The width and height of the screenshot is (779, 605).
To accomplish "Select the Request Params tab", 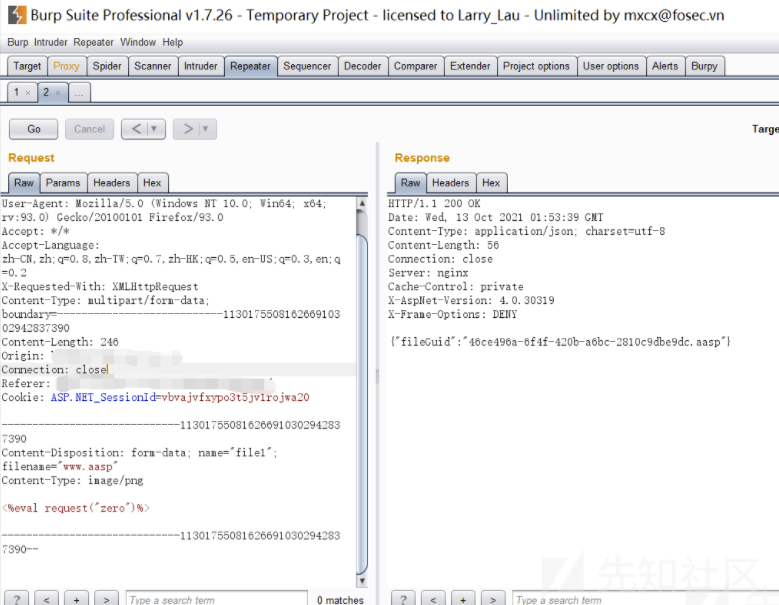I will (x=63, y=183).
